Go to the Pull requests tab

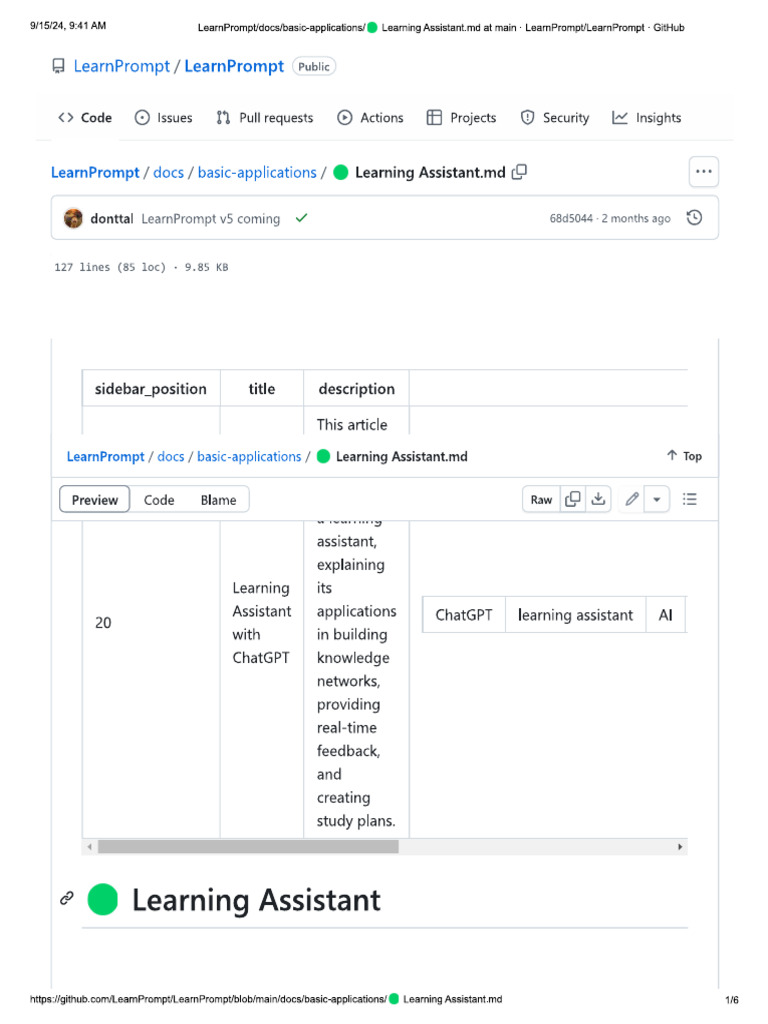click(x=265, y=118)
